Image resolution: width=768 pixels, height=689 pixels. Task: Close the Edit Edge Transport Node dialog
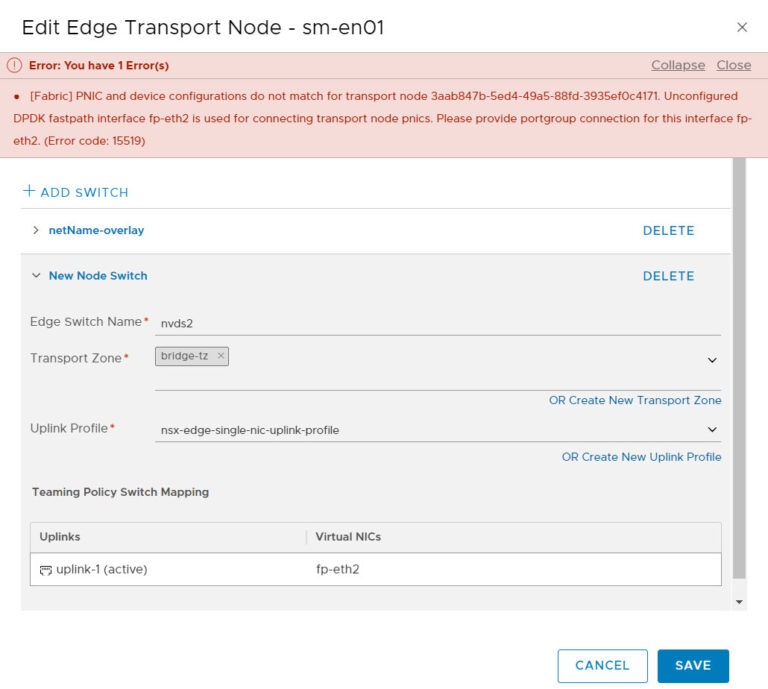pyautogui.click(x=741, y=27)
